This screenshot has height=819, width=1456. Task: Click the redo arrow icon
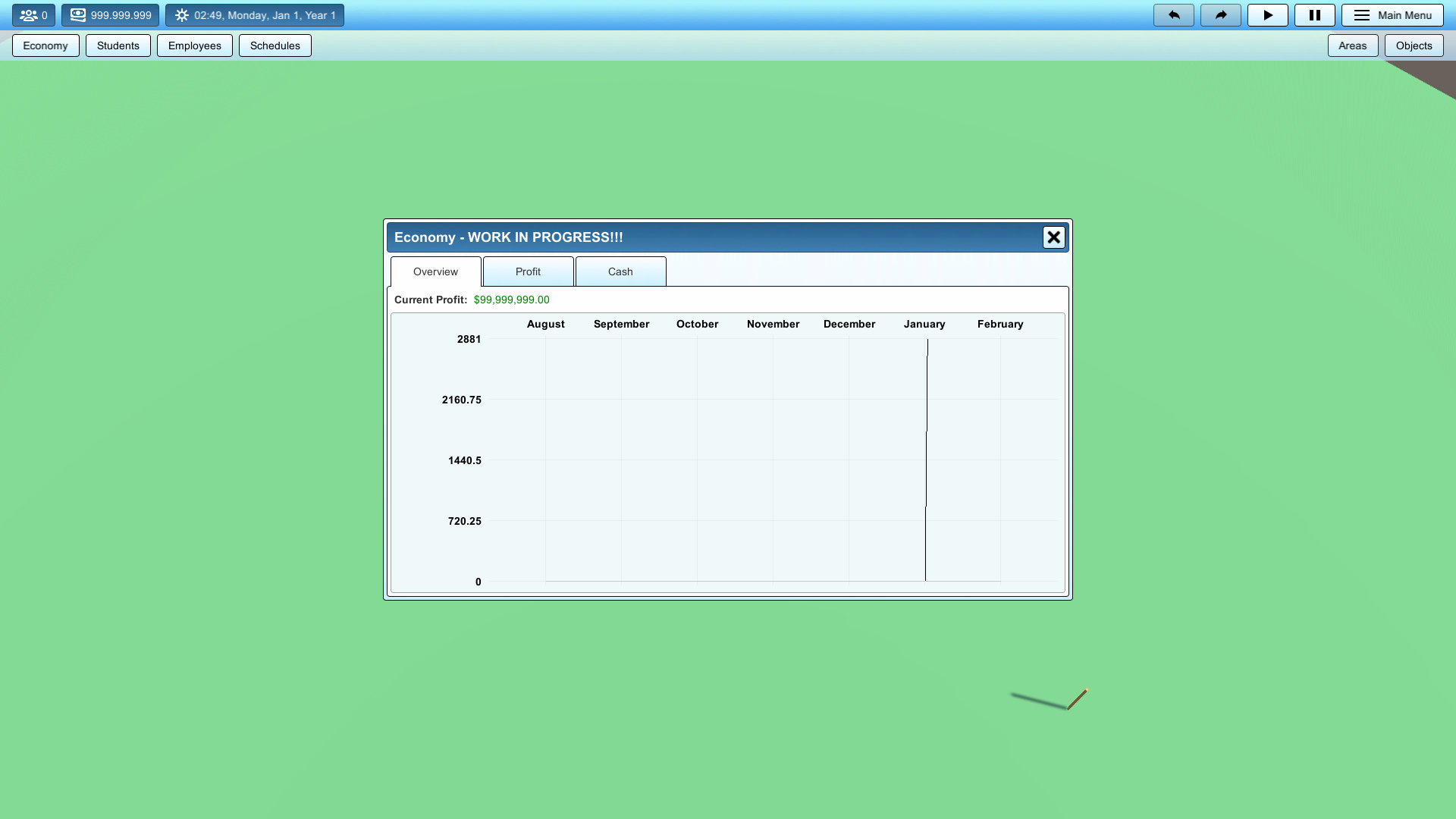(x=1220, y=14)
